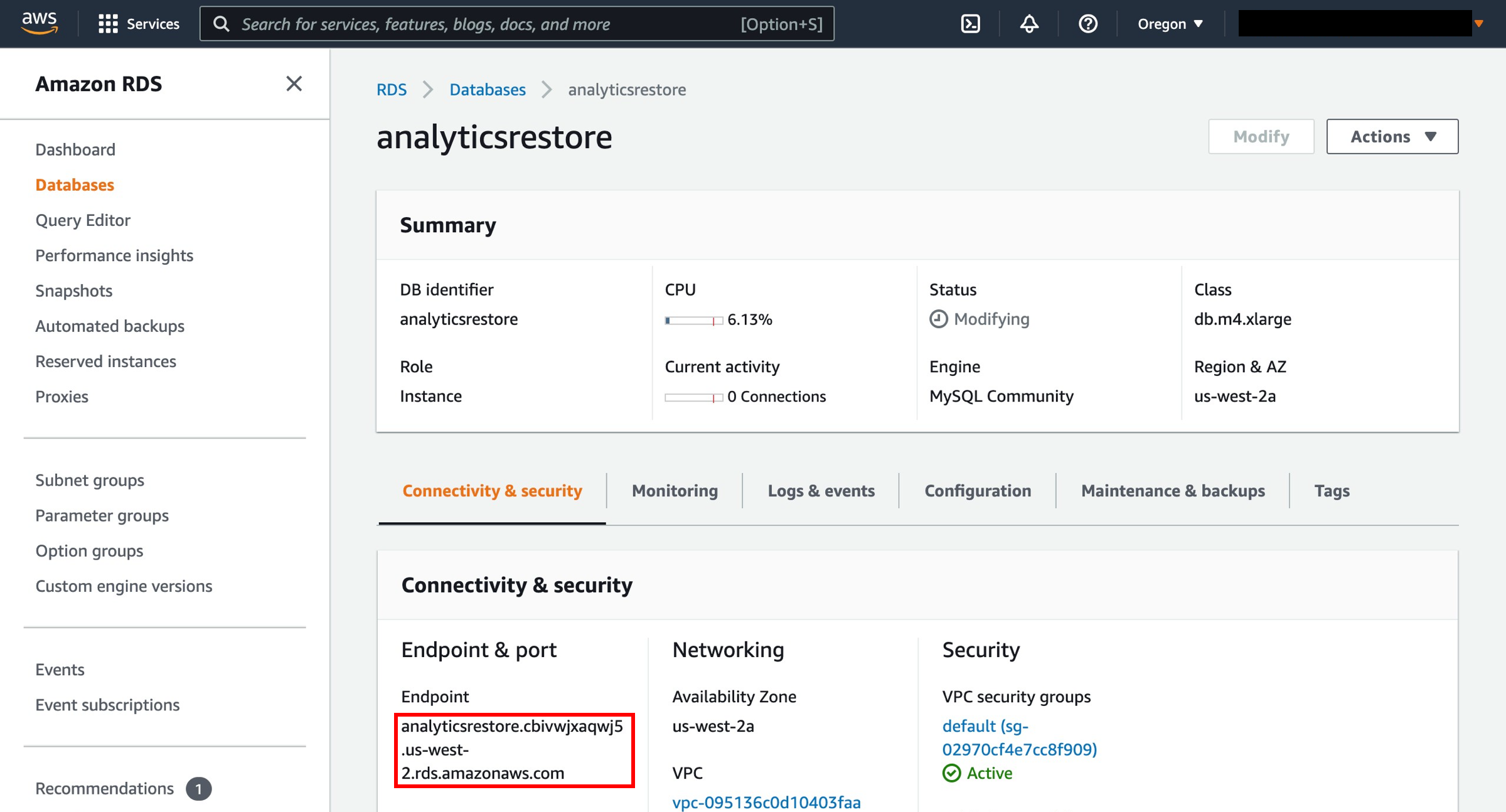Select the Maintenance & backups tab
The width and height of the screenshot is (1506, 812).
(x=1173, y=491)
